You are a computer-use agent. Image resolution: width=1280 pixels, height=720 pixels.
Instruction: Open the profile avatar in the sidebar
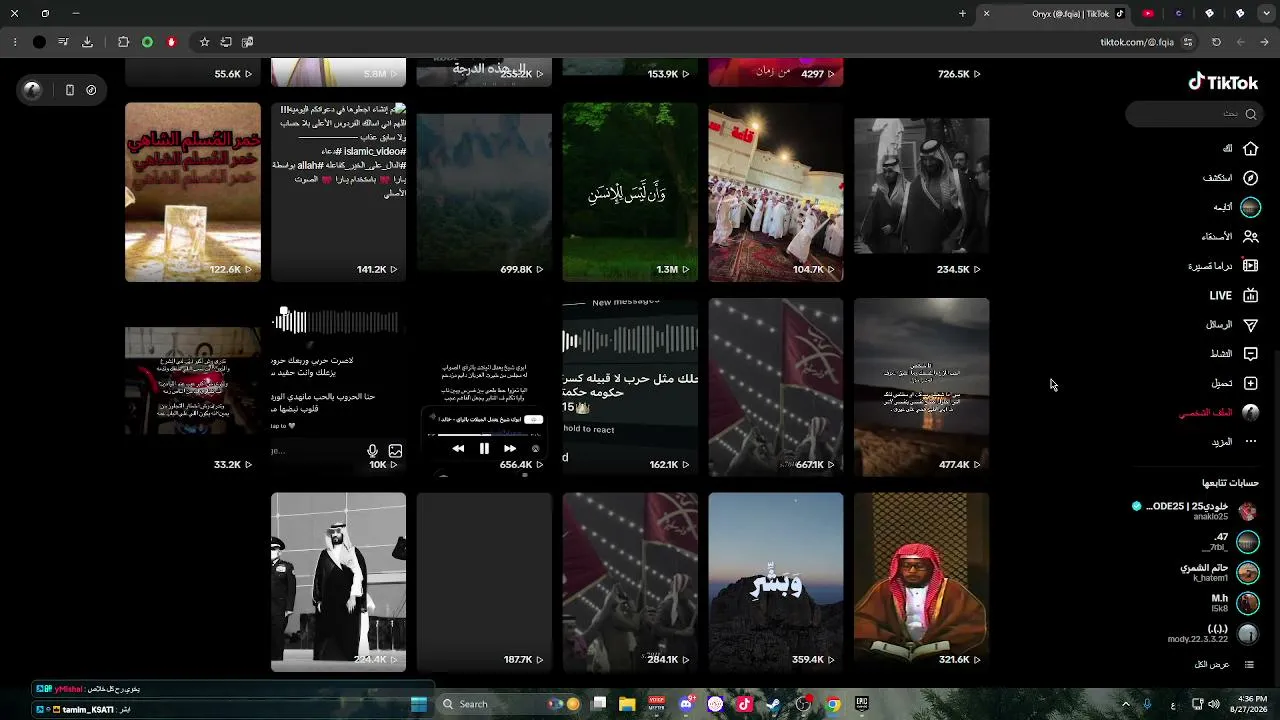1250,412
